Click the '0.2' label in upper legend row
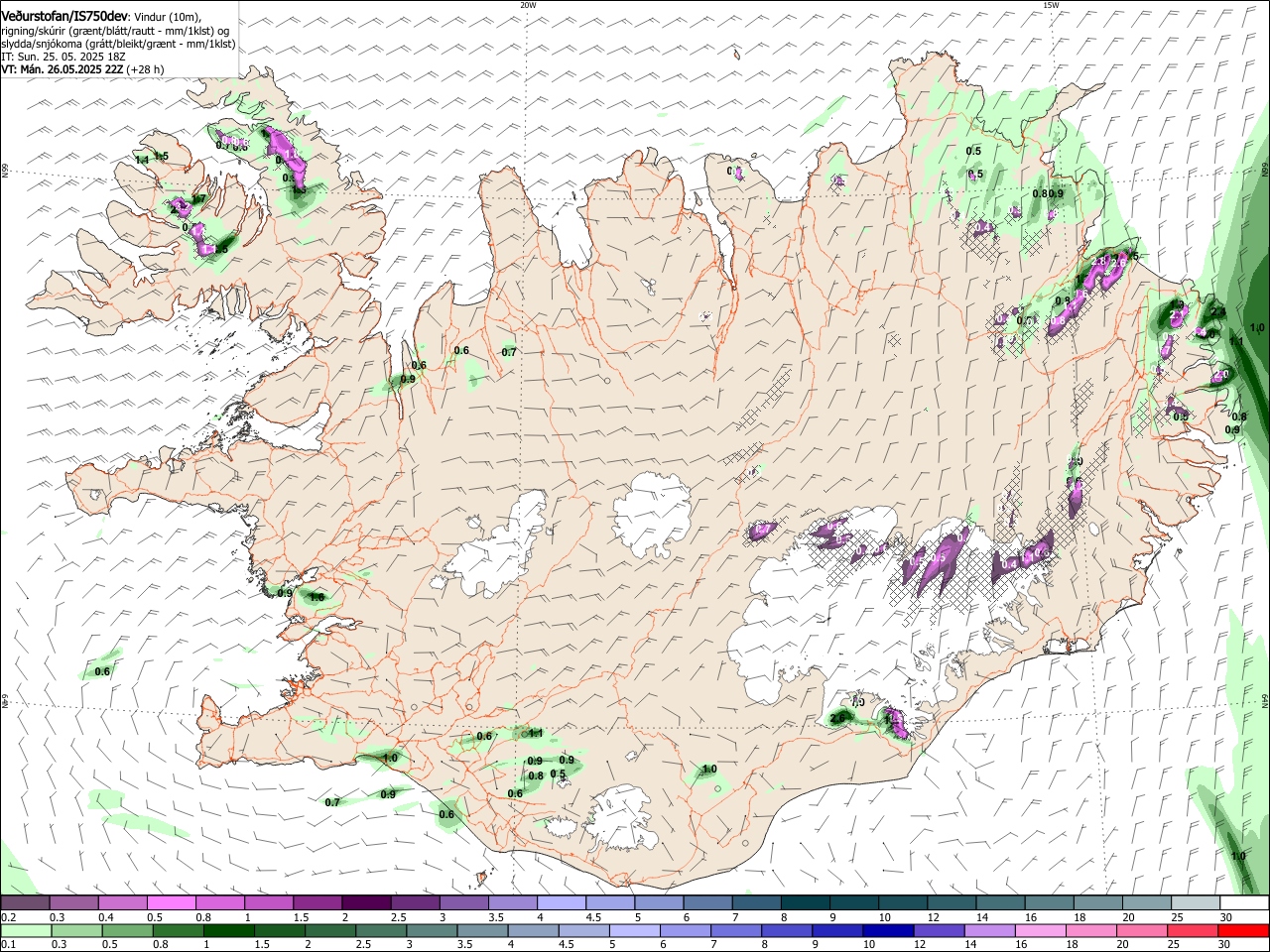Viewport: 1270px width, 952px height. click(8, 917)
